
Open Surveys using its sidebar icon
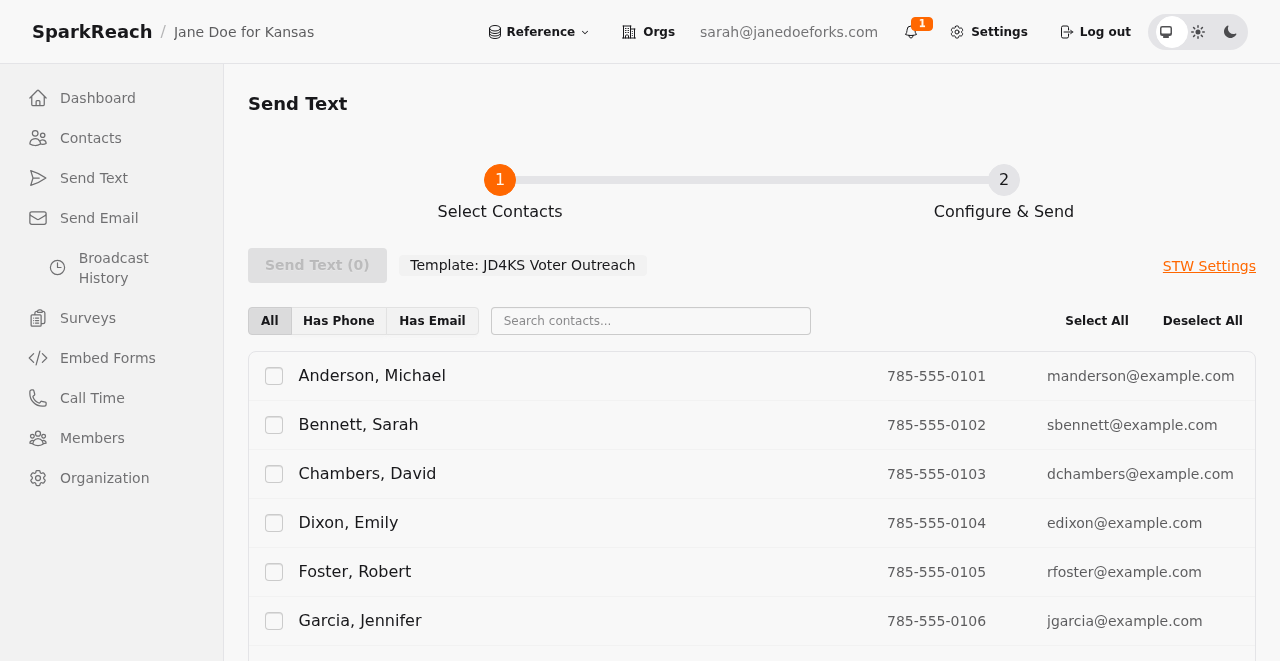tap(36, 318)
